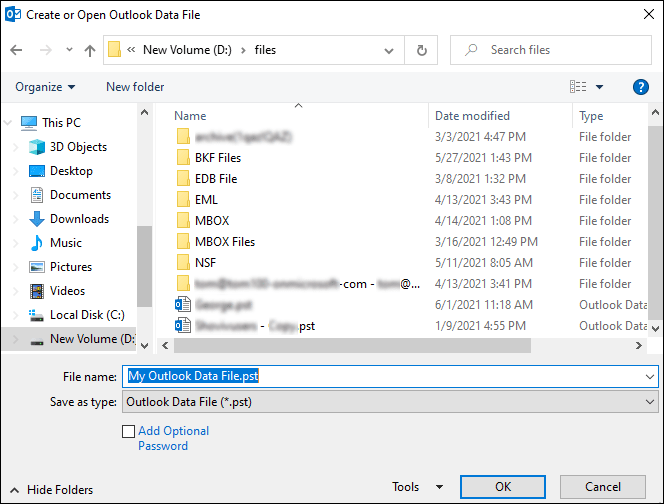Screen dimensions: 664x504
Task: Click the 3/8/2021 1:32 PM date cell
Action: (x=480, y=179)
